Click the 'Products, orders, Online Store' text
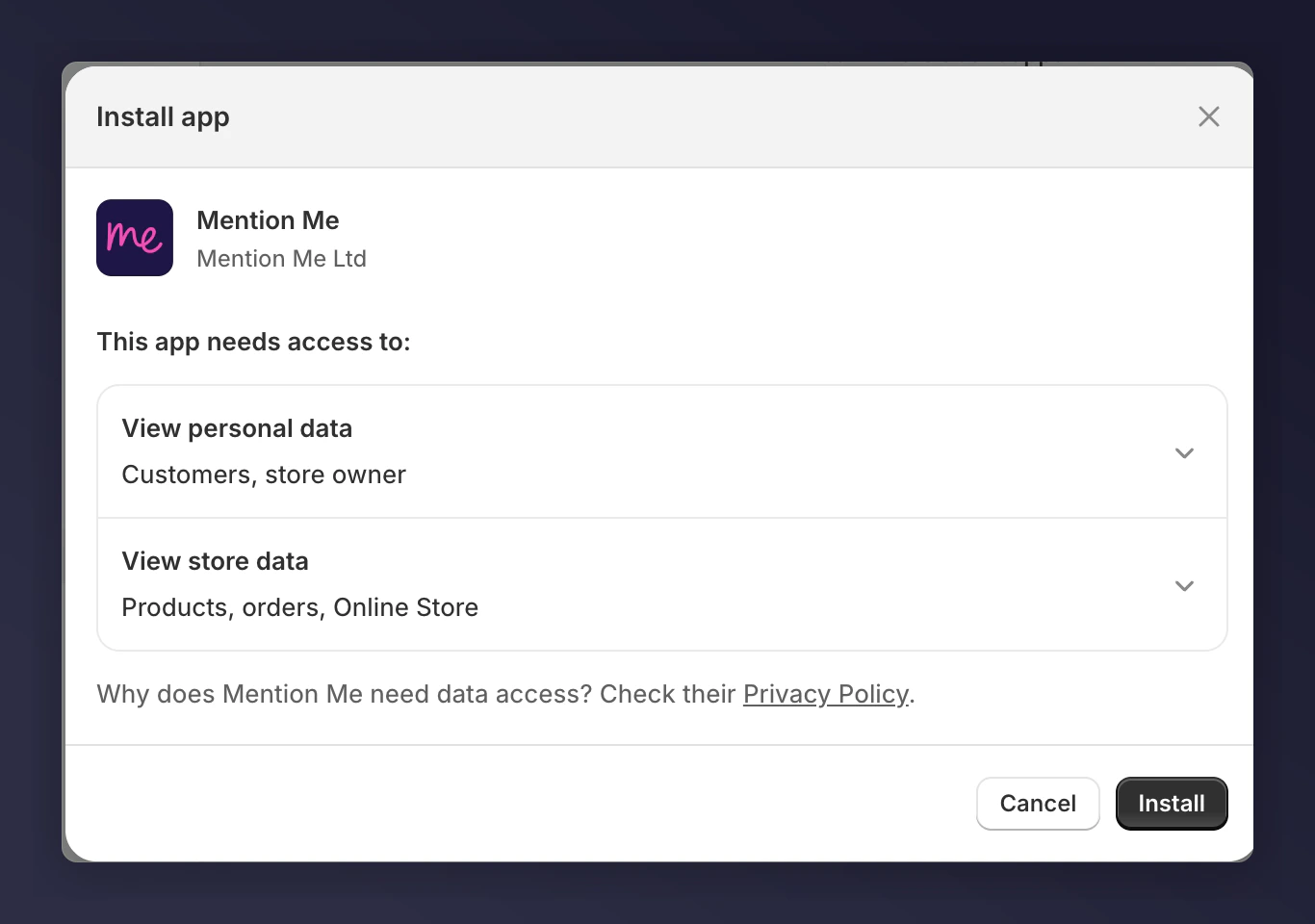 (x=299, y=607)
